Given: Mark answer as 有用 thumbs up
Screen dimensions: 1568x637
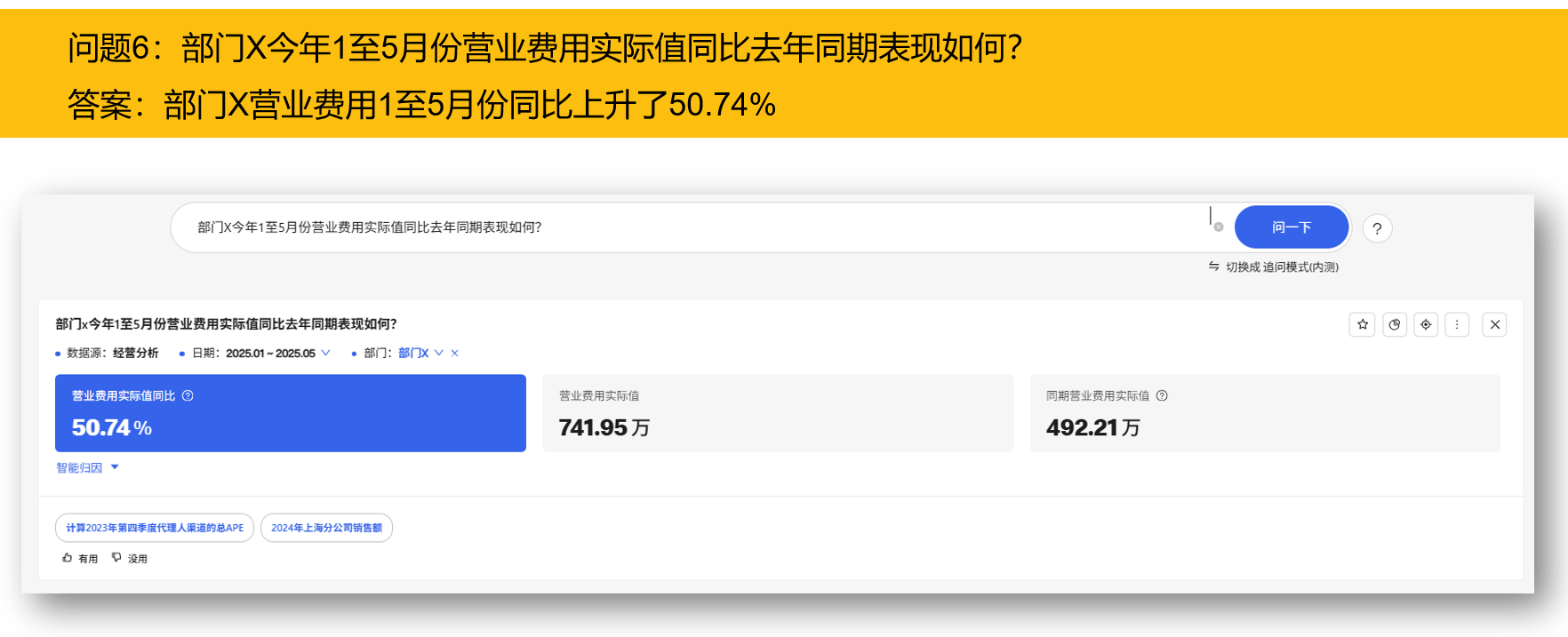Looking at the screenshot, I should coord(80,559).
